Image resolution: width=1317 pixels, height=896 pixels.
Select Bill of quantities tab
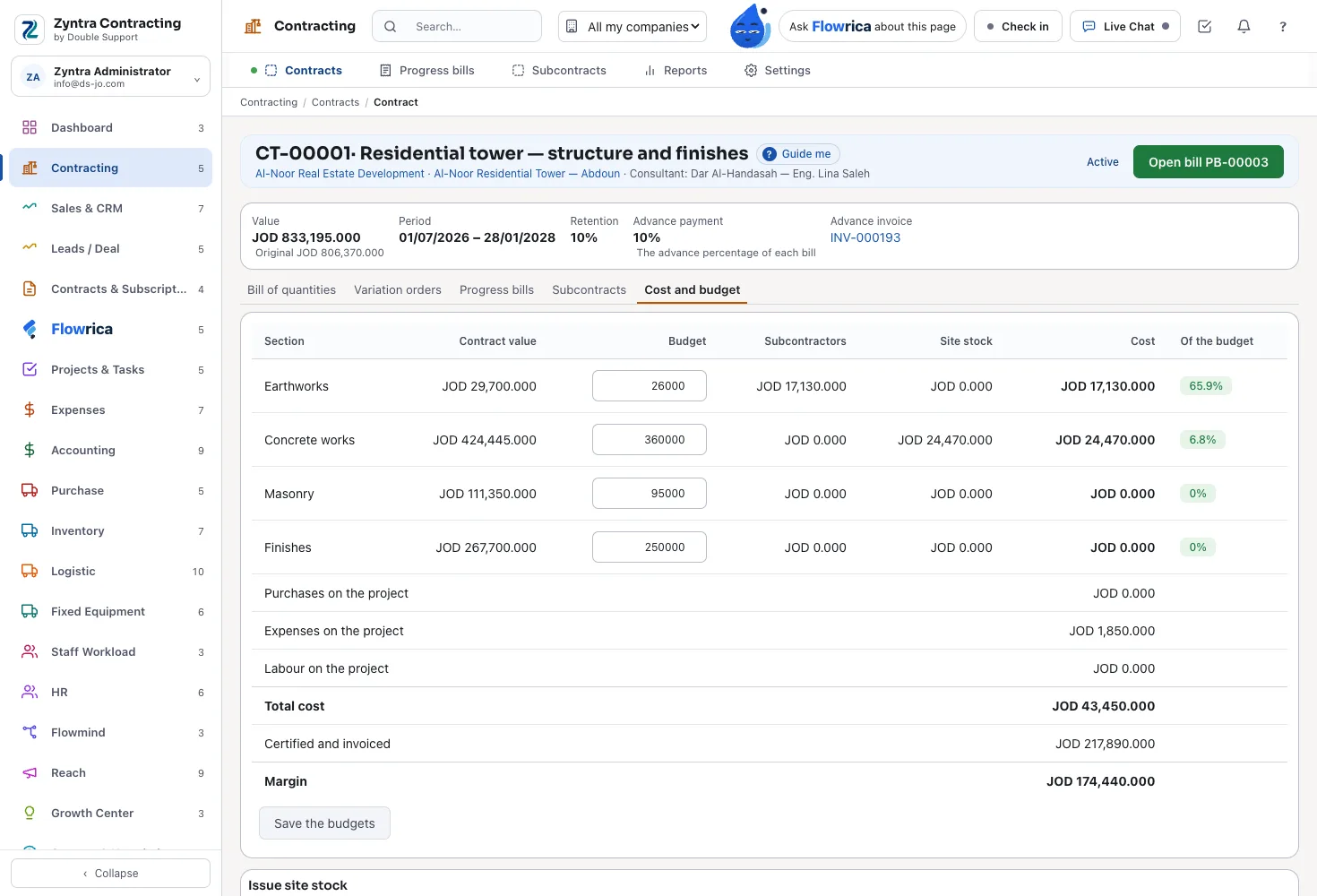(291, 289)
